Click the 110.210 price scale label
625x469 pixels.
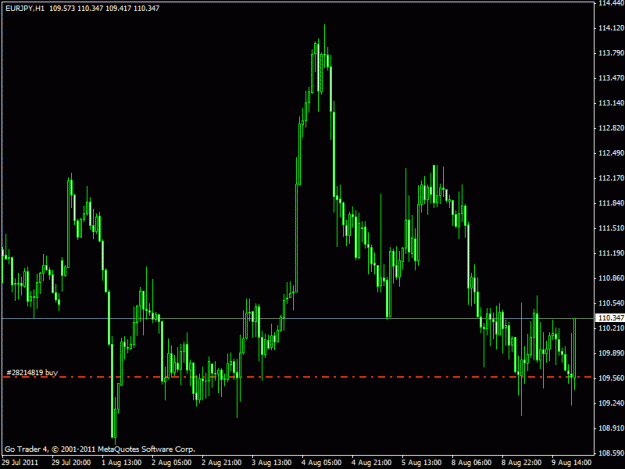coord(611,328)
